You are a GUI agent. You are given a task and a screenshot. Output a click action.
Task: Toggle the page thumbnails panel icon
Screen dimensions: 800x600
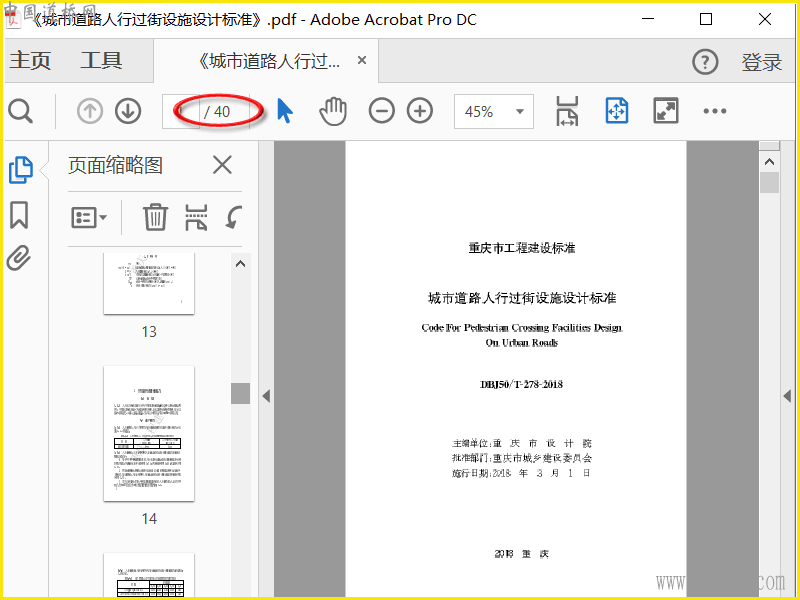point(21,170)
